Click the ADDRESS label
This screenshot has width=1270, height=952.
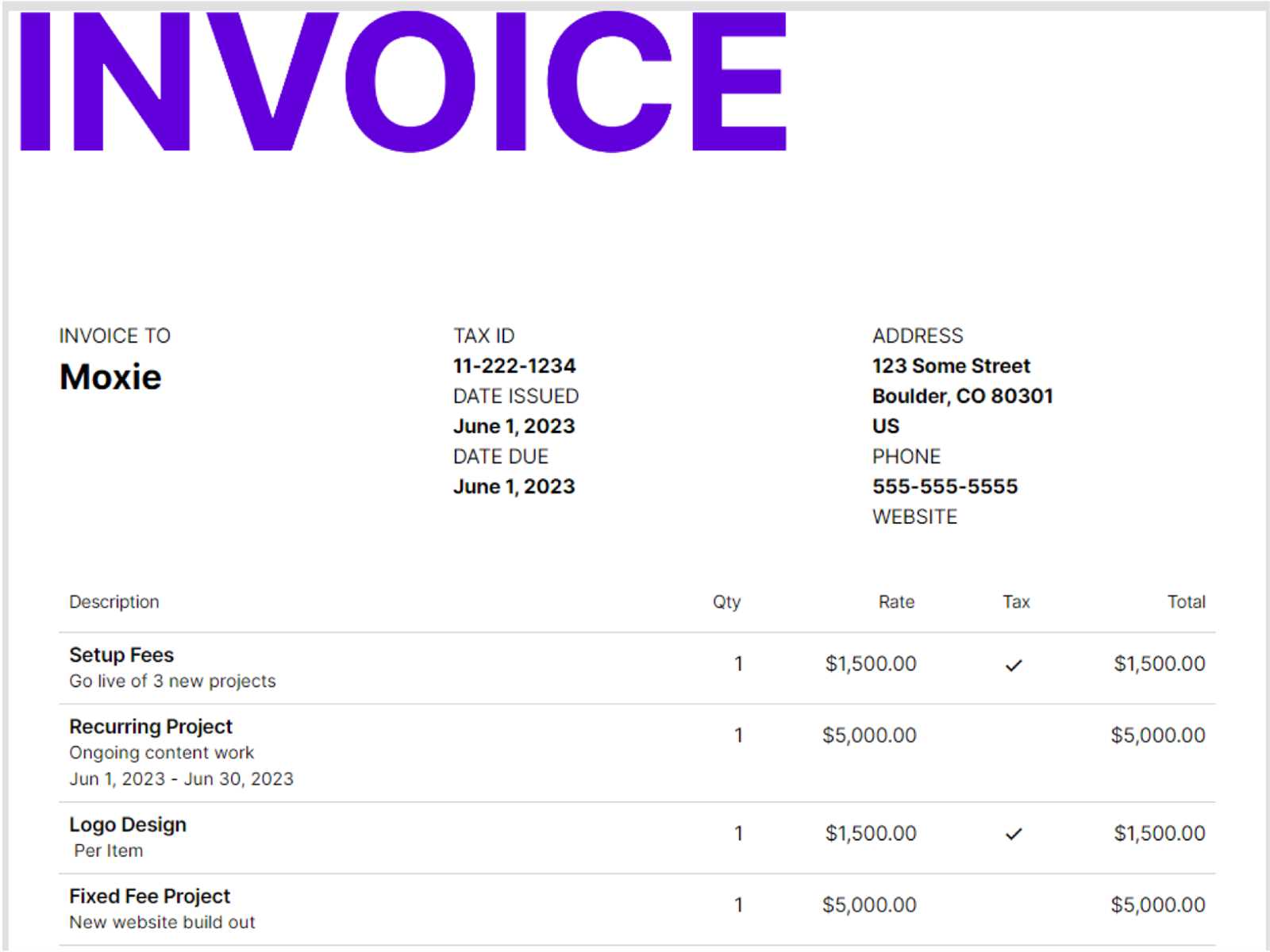918,336
